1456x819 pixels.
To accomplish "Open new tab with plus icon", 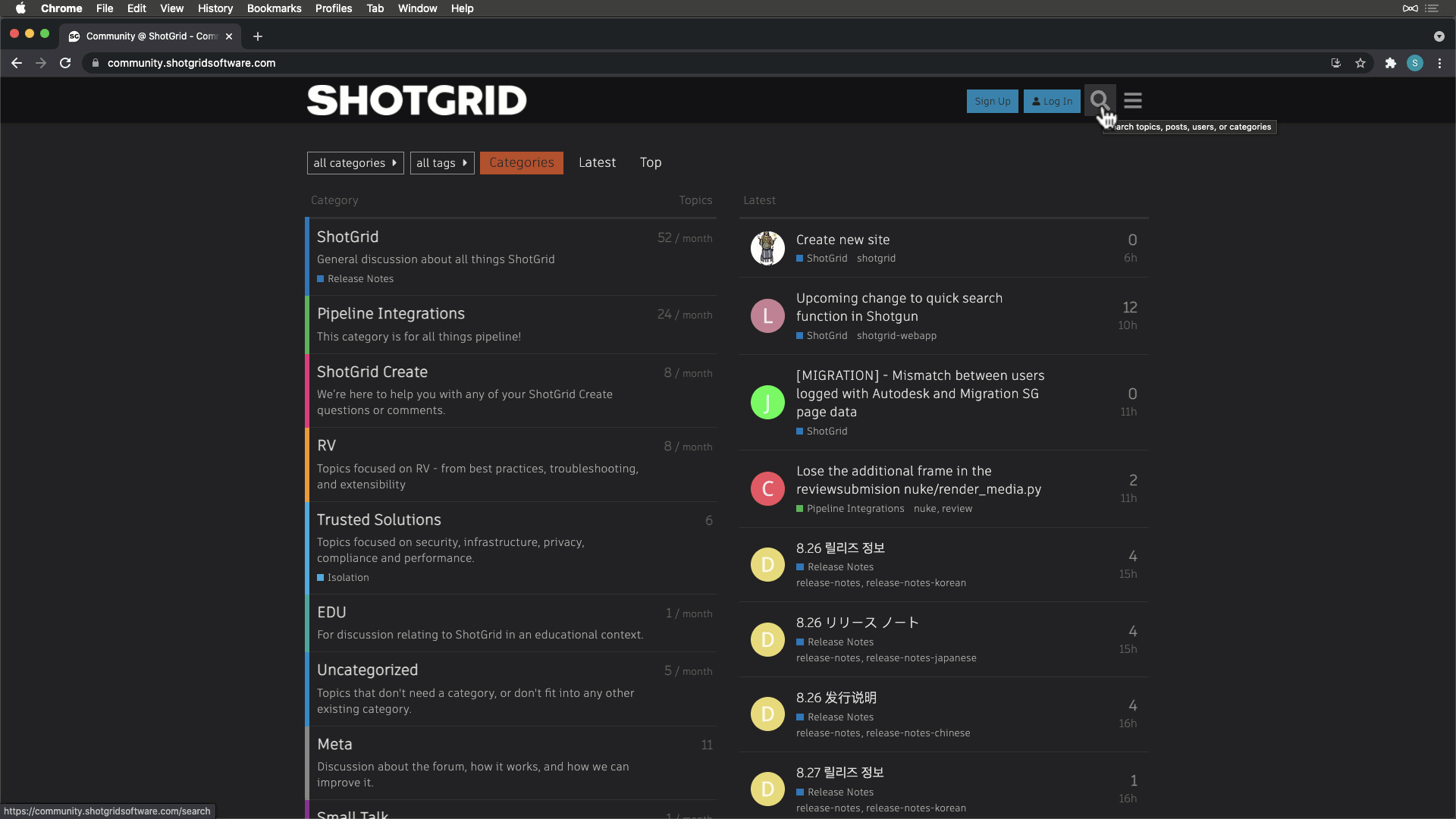I will (258, 36).
